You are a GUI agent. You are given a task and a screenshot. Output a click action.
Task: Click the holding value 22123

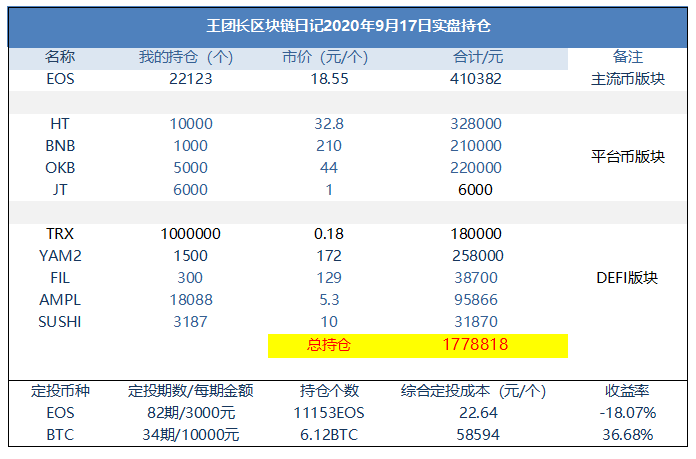pyautogui.click(x=191, y=79)
